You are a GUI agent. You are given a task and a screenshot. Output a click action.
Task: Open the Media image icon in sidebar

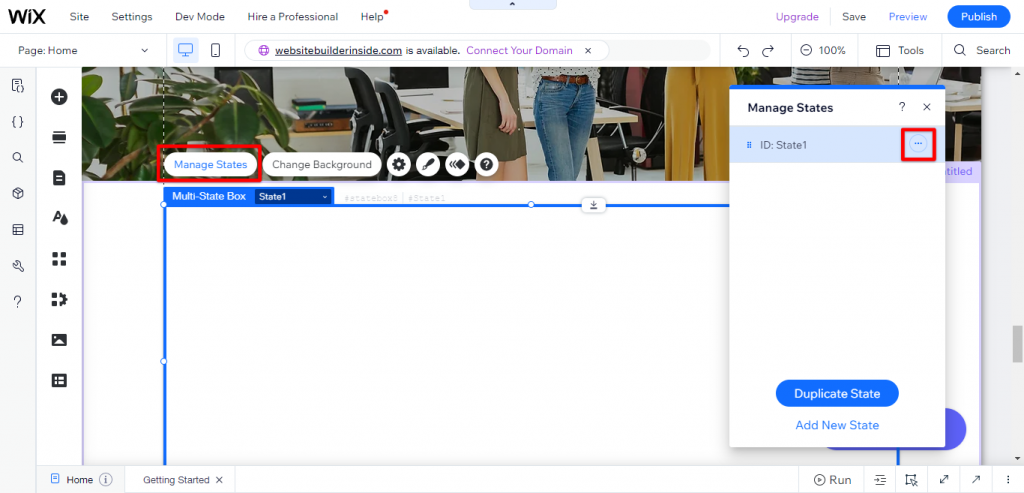[x=59, y=340]
